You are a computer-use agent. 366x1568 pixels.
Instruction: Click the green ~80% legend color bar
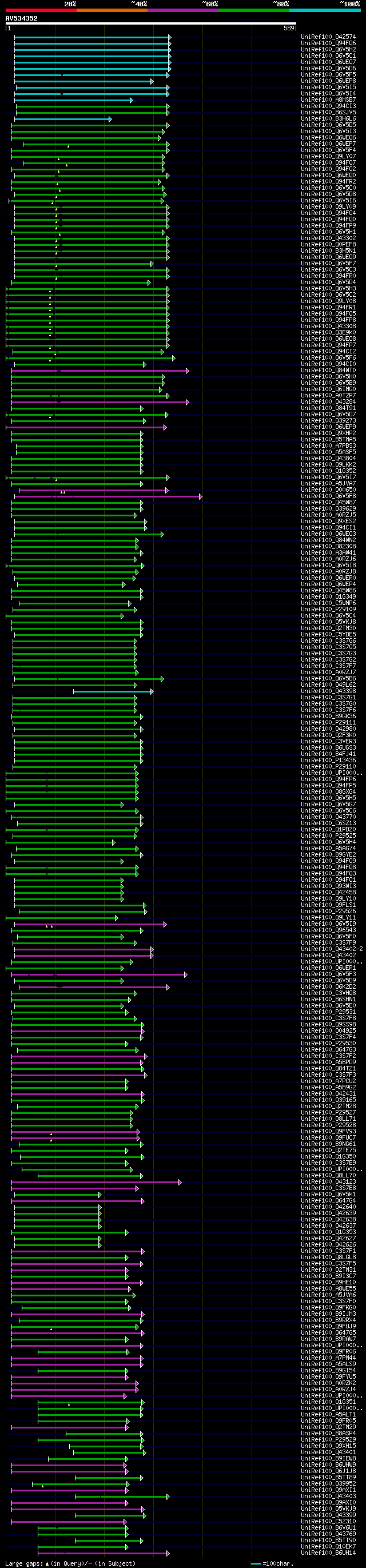(x=254, y=10)
